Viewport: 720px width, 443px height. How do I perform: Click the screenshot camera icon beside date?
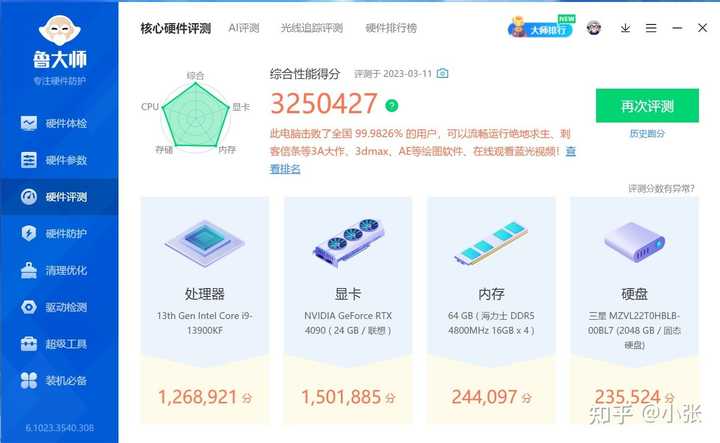pos(442,73)
